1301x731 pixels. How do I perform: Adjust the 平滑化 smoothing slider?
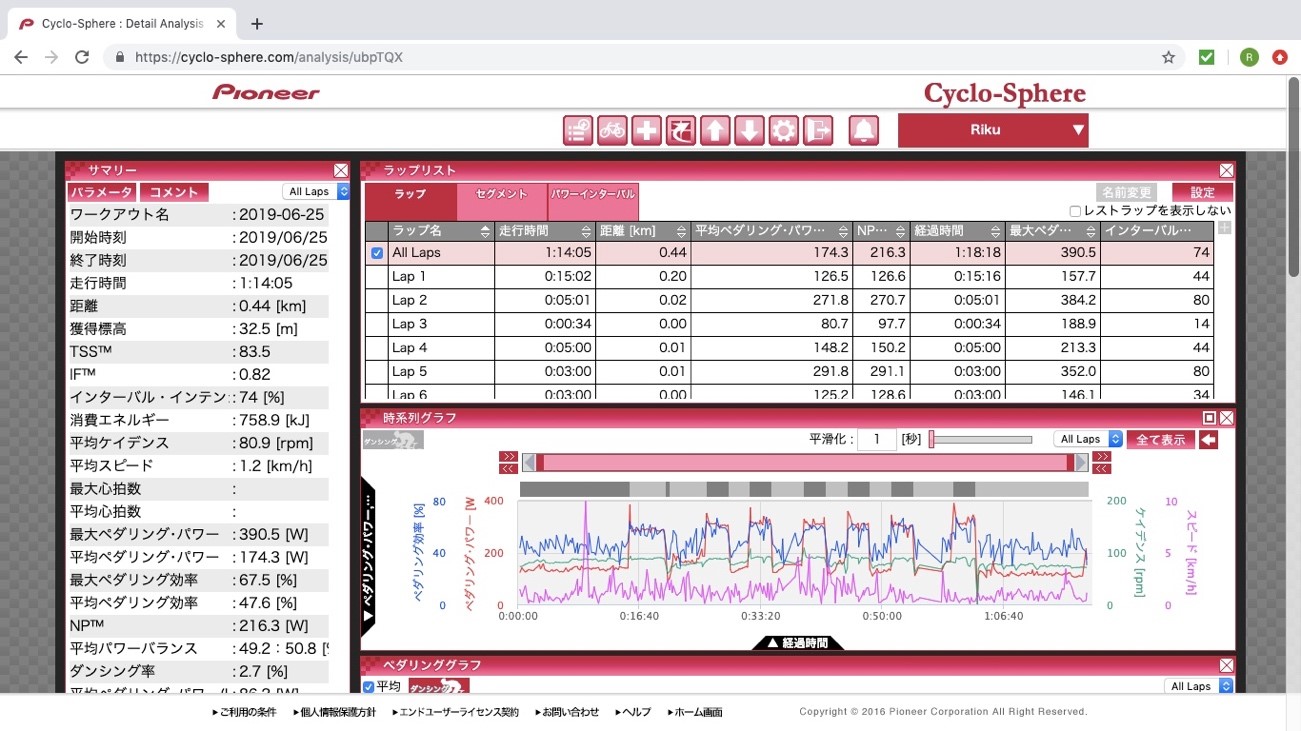(932, 439)
